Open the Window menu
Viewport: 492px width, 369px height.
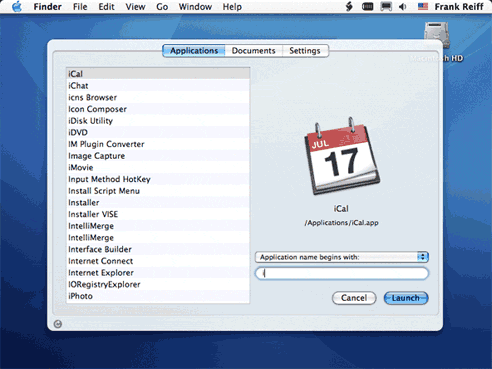click(x=195, y=7)
